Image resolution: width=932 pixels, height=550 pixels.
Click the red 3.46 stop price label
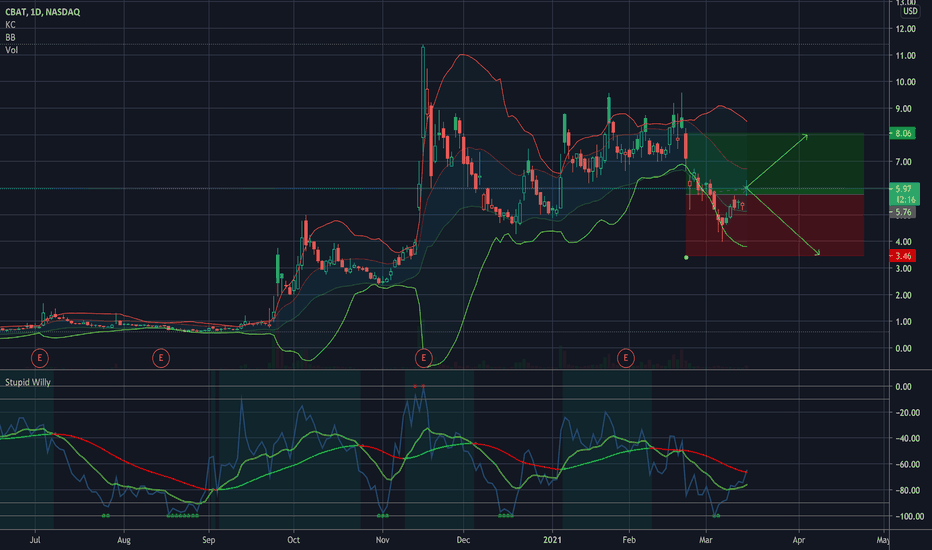click(903, 256)
